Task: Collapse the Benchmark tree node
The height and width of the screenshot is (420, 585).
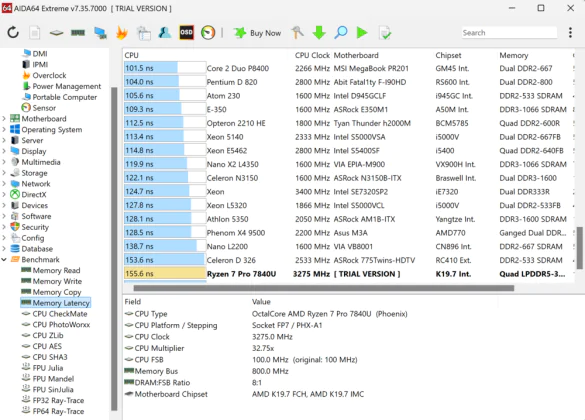Action: (4, 259)
